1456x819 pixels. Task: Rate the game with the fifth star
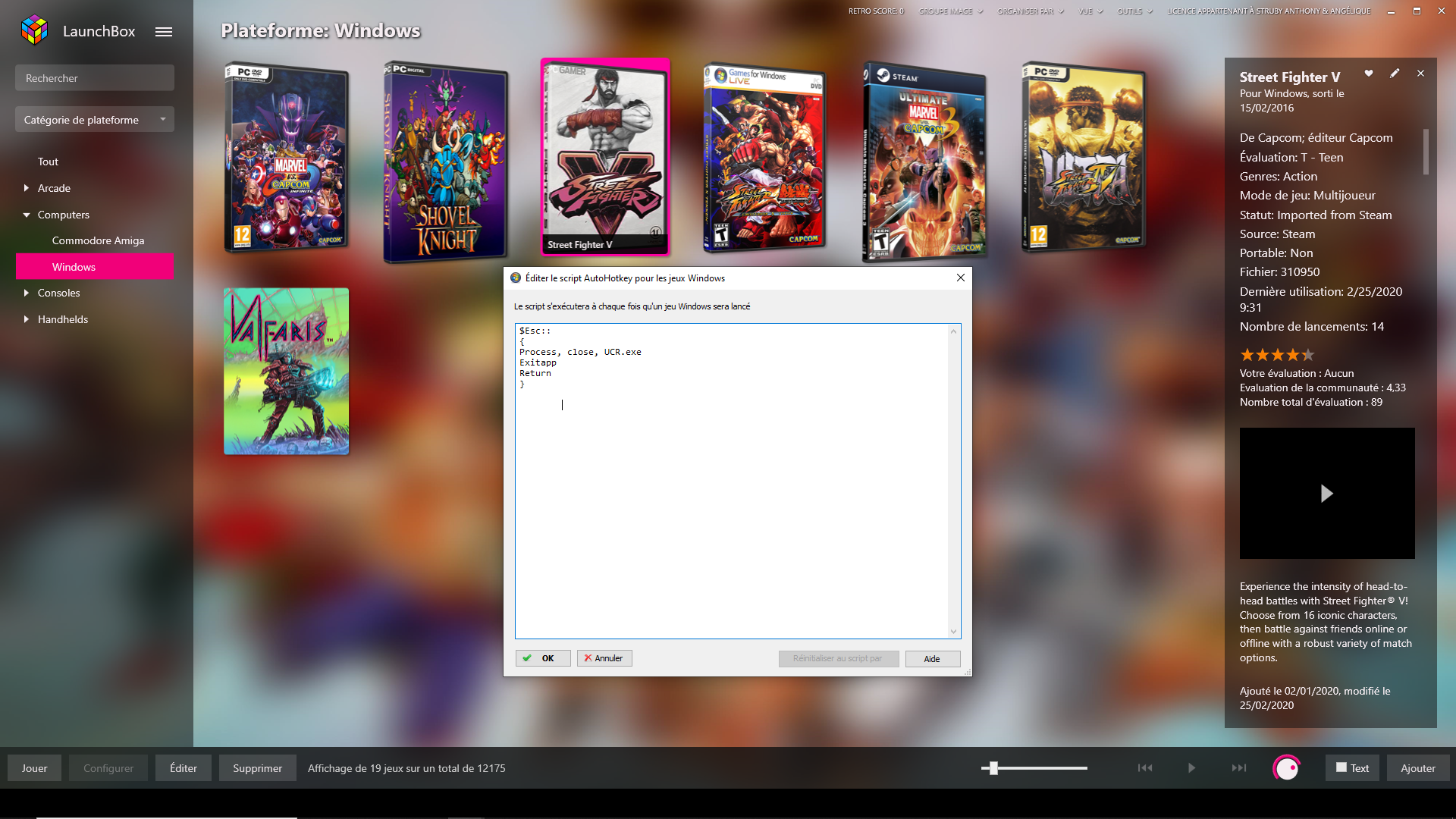point(1308,355)
